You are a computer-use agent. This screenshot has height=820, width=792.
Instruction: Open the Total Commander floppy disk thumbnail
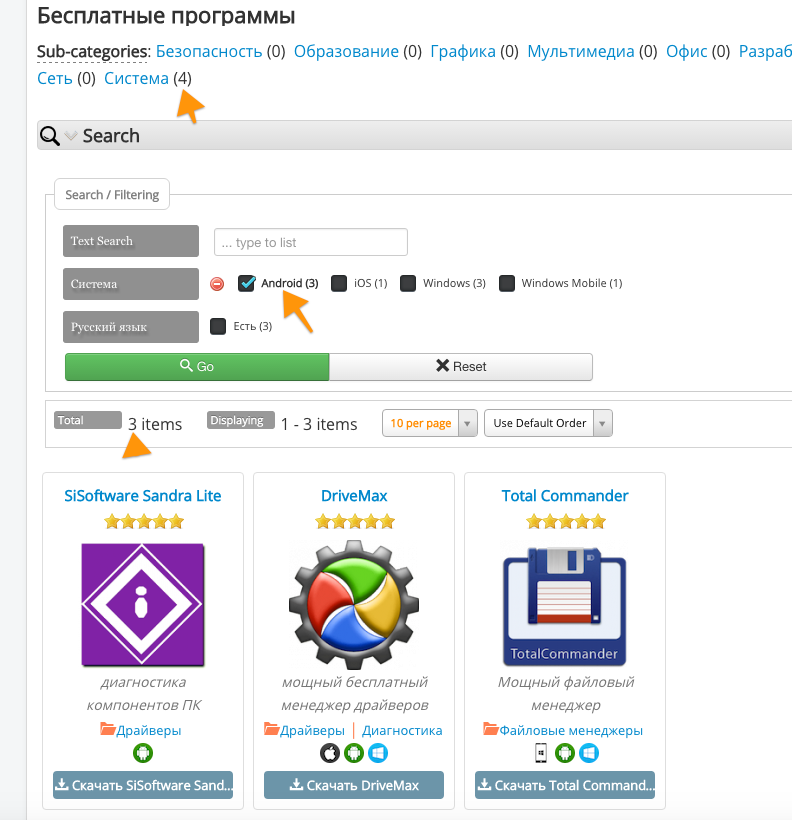click(x=565, y=606)
